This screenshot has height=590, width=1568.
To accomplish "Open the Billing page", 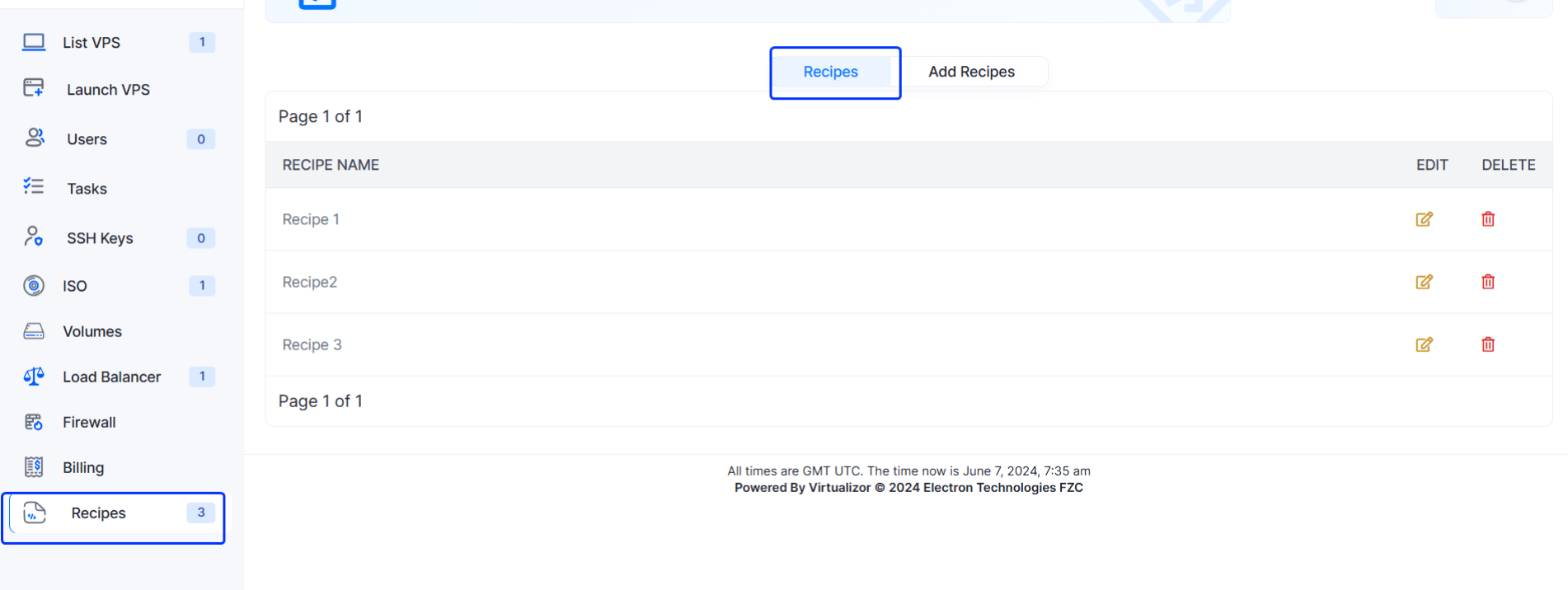I will coord(83,467).
